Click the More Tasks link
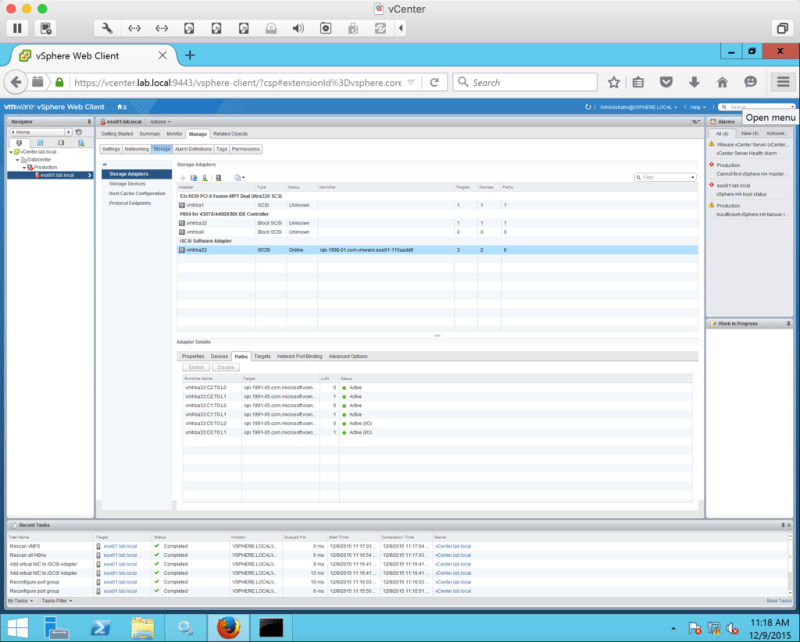This screenshot has width=800, height=642. 778,600
